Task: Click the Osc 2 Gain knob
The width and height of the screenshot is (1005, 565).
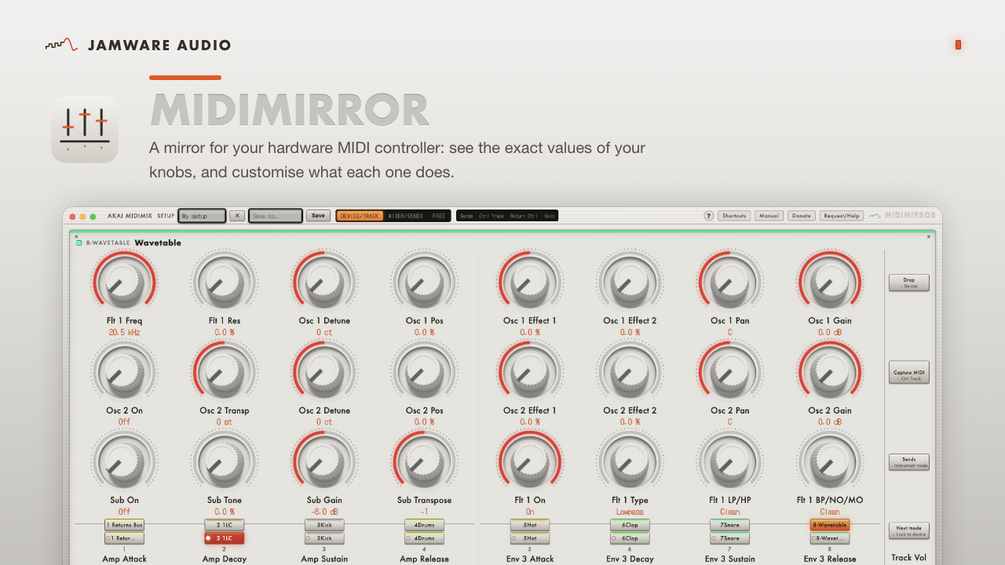Action: tap(829, 372)
